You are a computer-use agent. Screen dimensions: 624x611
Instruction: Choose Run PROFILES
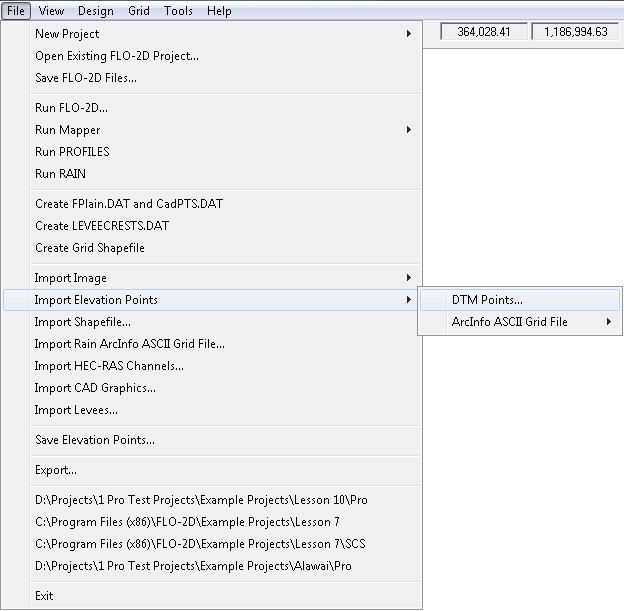[72, 152]
